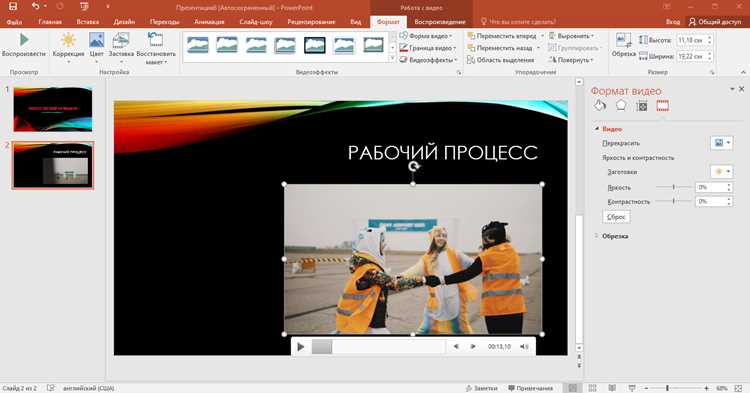Screen dimensions: 750x393
Task: Click the Общий доступ share button
Action: tap(715, 22)
